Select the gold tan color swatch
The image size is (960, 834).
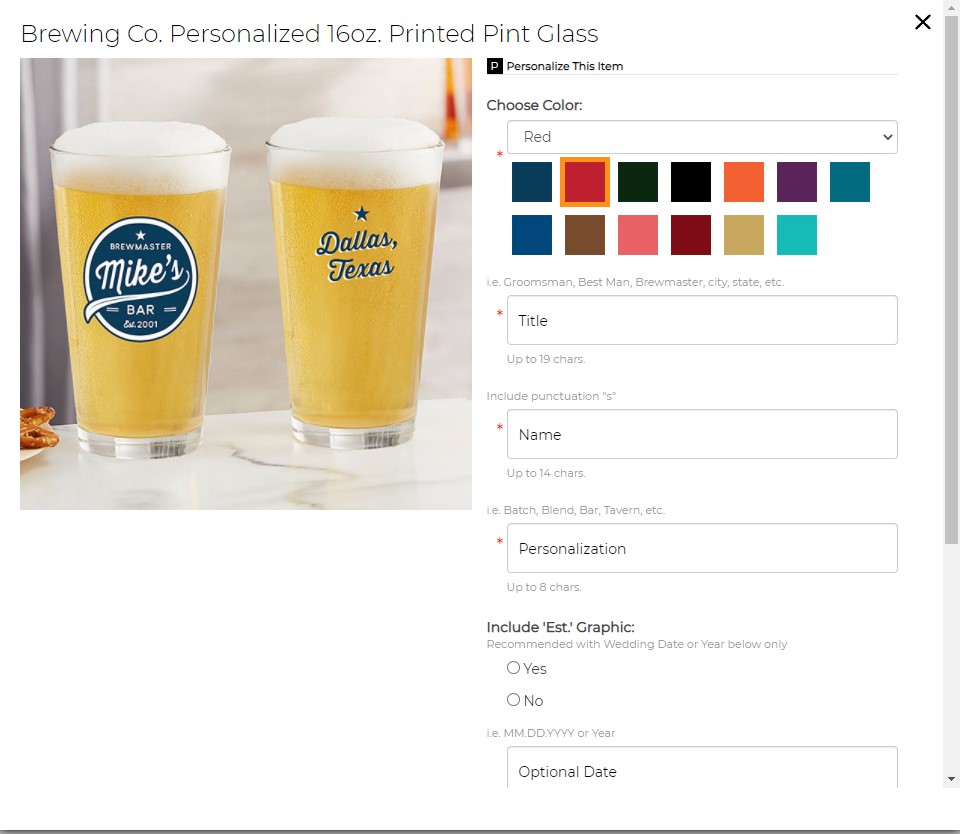click(744, 235)
